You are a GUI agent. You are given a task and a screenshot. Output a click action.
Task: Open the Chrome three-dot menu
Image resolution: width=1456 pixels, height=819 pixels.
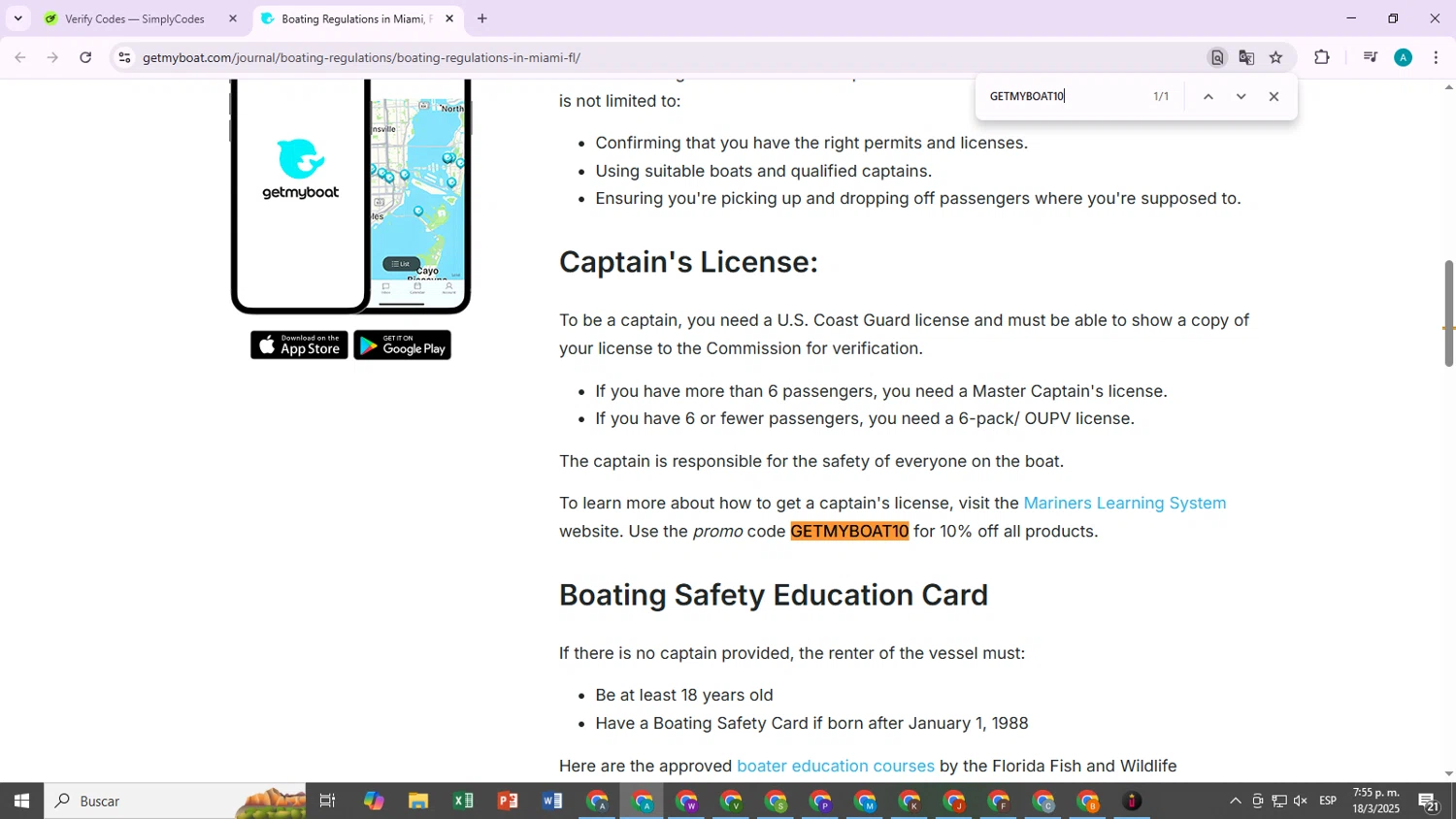click(1436, 57)
